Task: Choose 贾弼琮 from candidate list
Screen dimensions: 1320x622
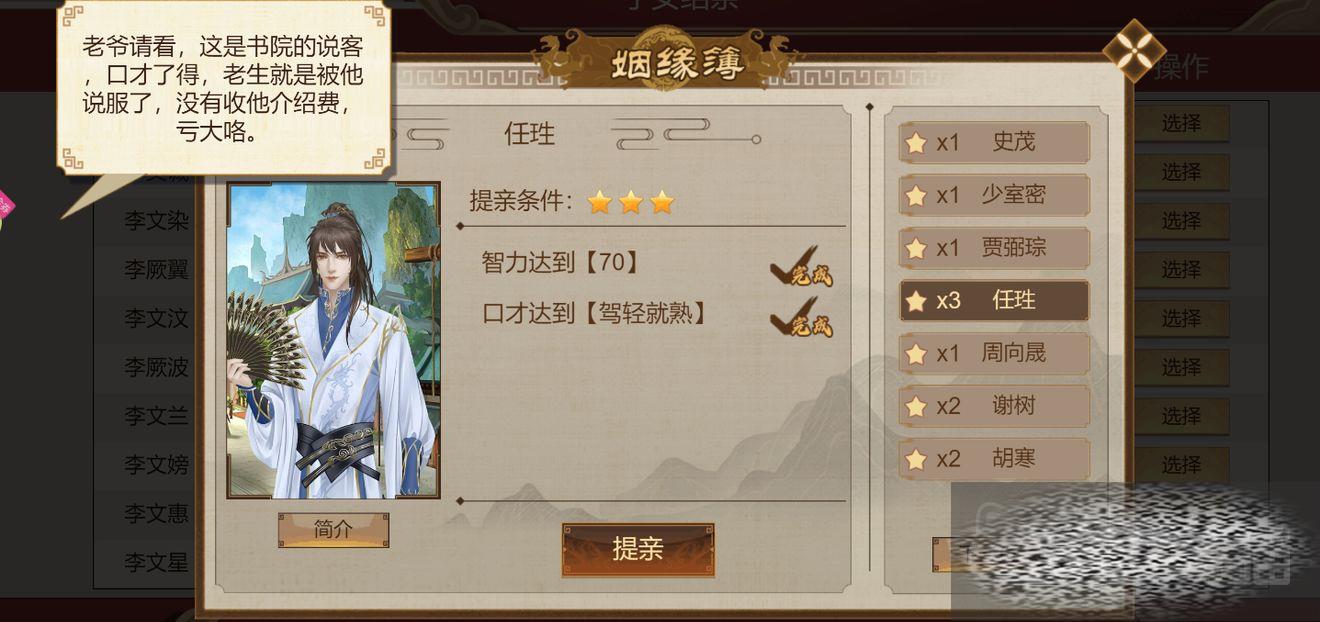Action: click(x=994, y=248)
